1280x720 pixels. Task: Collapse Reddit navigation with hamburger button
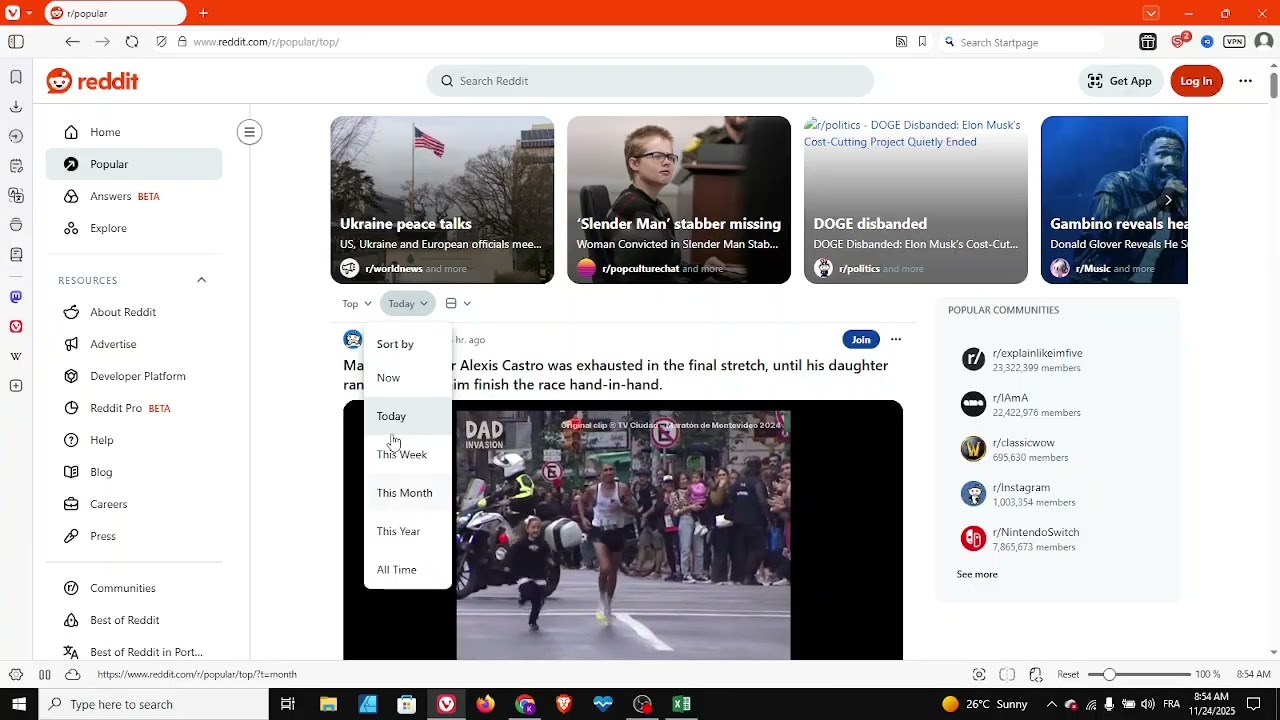[249, 132]
